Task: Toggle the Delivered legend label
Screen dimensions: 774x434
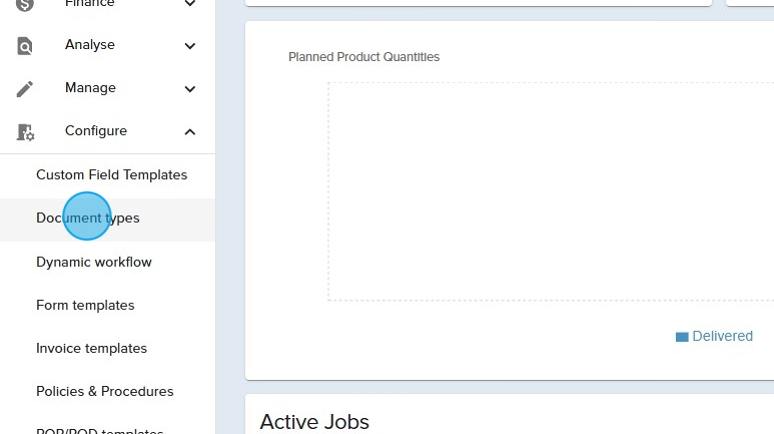Action: (722, 336)
